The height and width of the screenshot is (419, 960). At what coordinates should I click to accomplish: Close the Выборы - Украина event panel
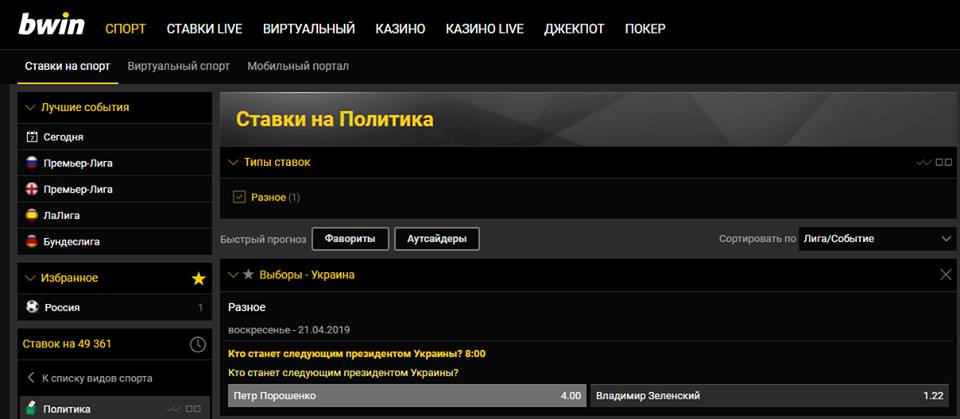(x=946, y=275)
